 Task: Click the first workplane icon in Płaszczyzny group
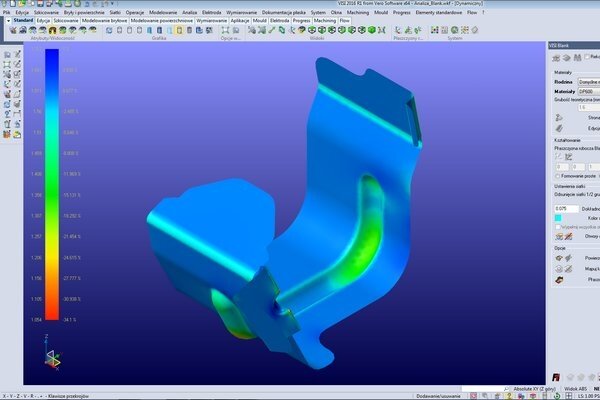(x=398, y=30)
